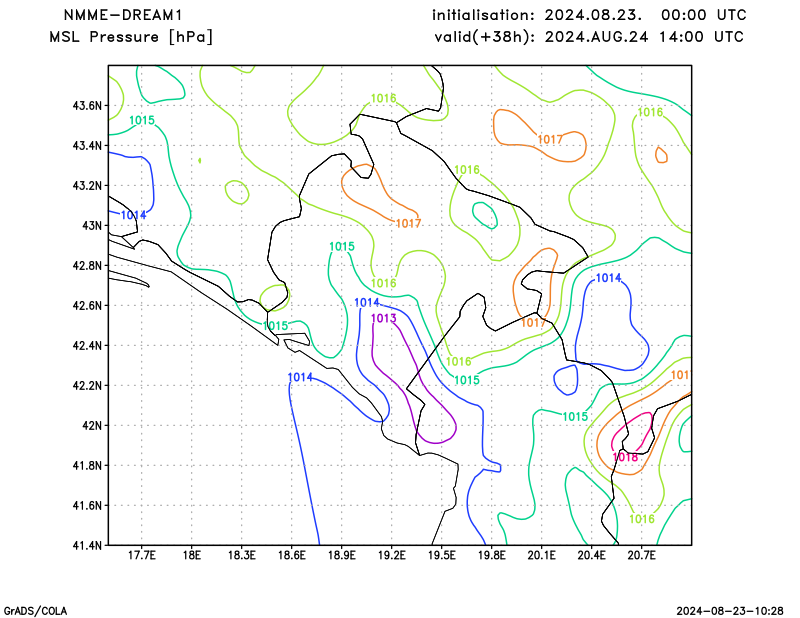Click the 43.6N latitude label
Image resolution: width=800 pixels, height=618 pixels.
click(x=87, y=106)
